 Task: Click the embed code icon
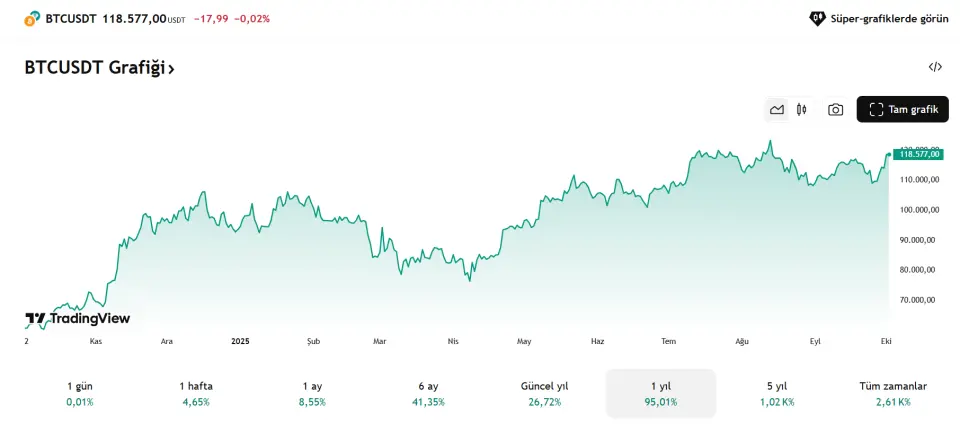click(x=935, y=67)
